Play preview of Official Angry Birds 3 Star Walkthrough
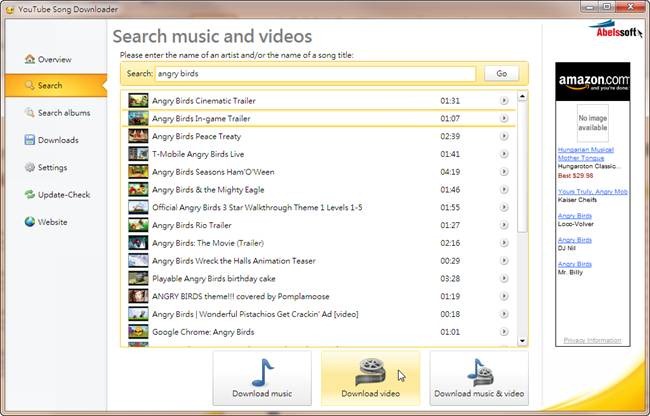Screen dimensions: 650x416 [504, 207]
